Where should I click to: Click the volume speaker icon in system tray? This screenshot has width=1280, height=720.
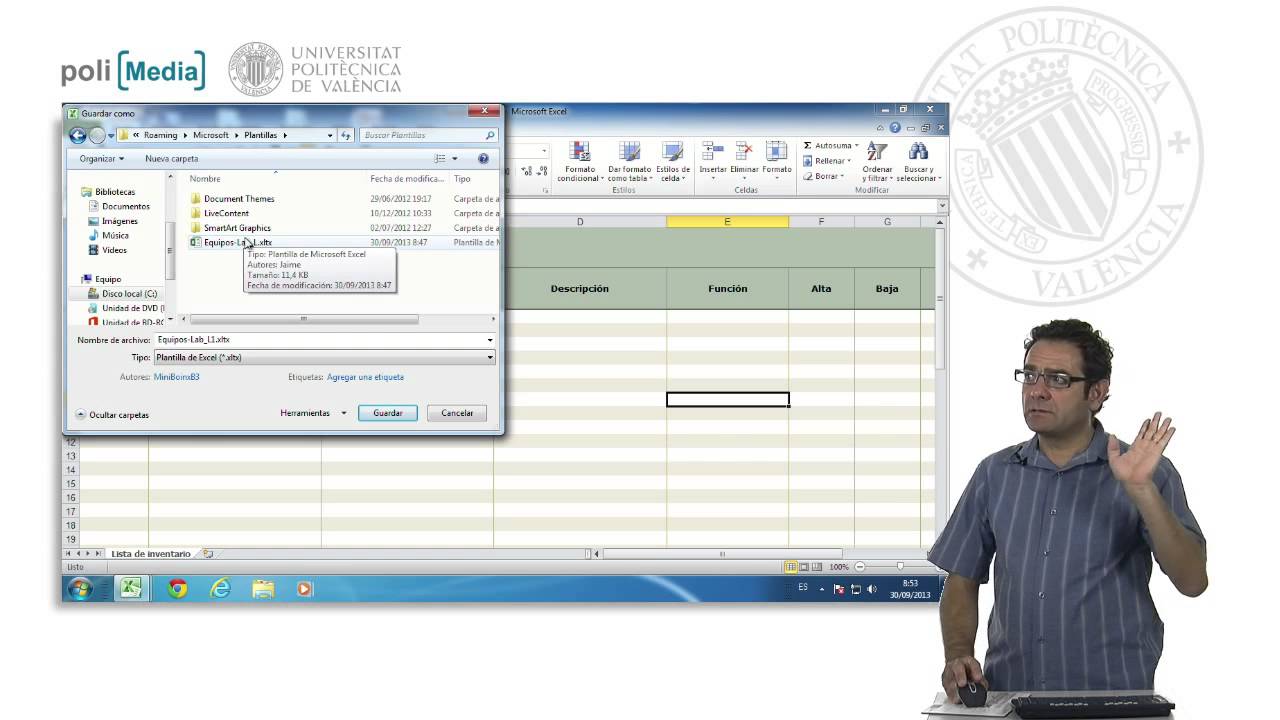tap(872, 589)
